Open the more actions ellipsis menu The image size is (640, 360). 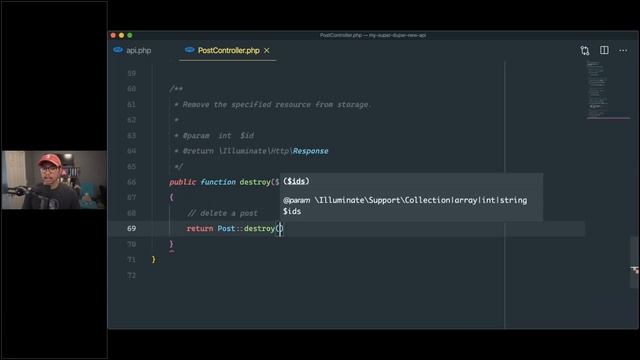[623, 51]
